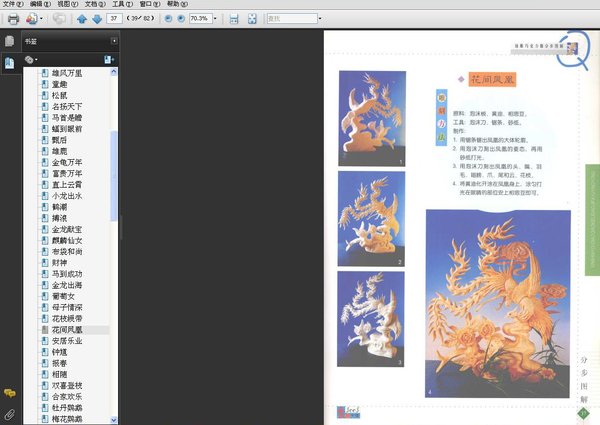
Task: Select the 财神 bookmark
Action: (x=59, y=263)
